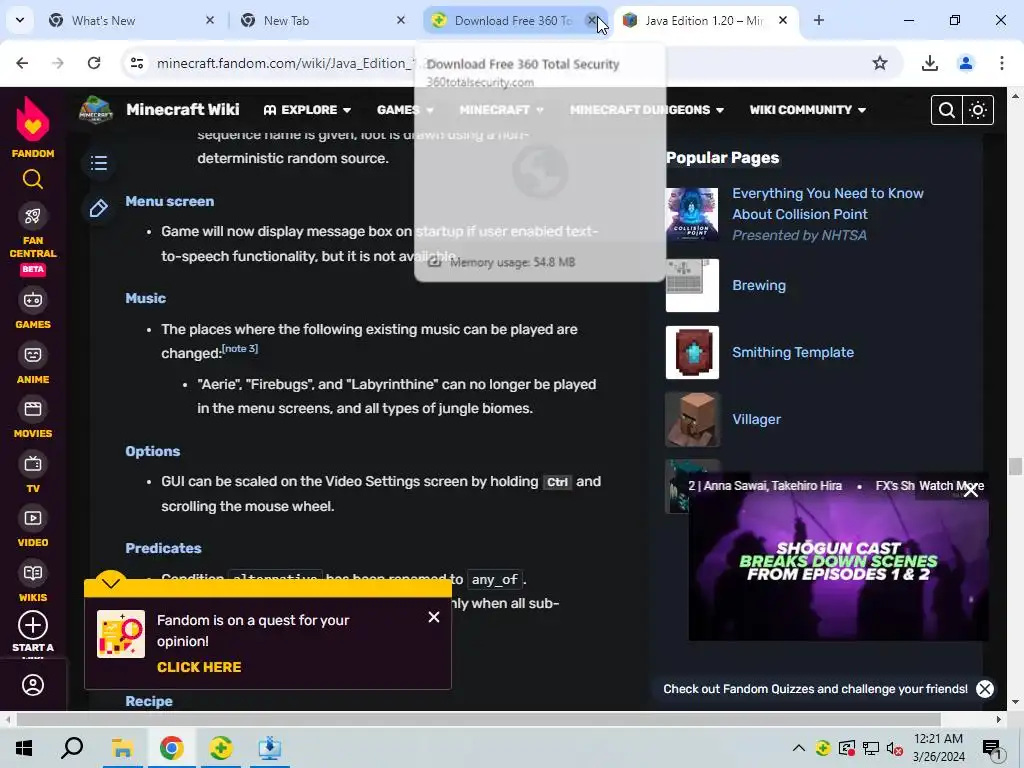Open Everything You Need to Know link
Screen dimensions: 1024x768
tap(827, 203)
